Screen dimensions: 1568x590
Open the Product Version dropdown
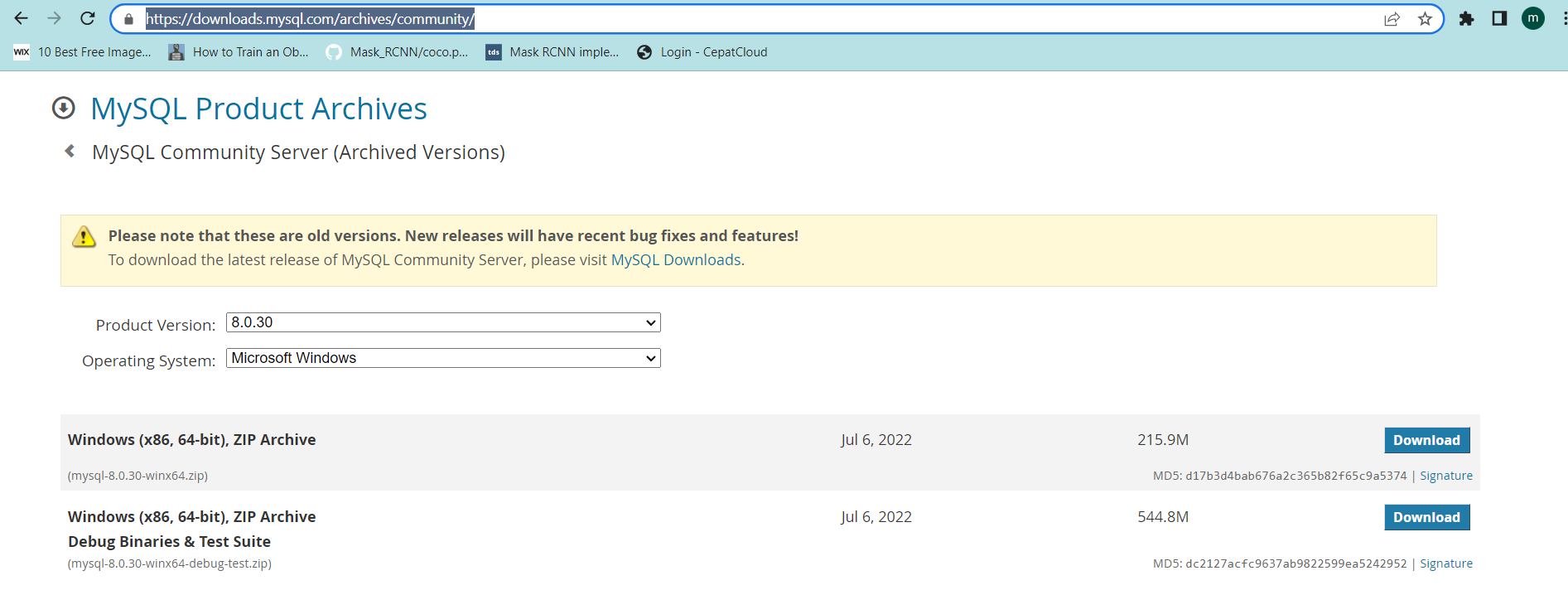tap(443, 322)
